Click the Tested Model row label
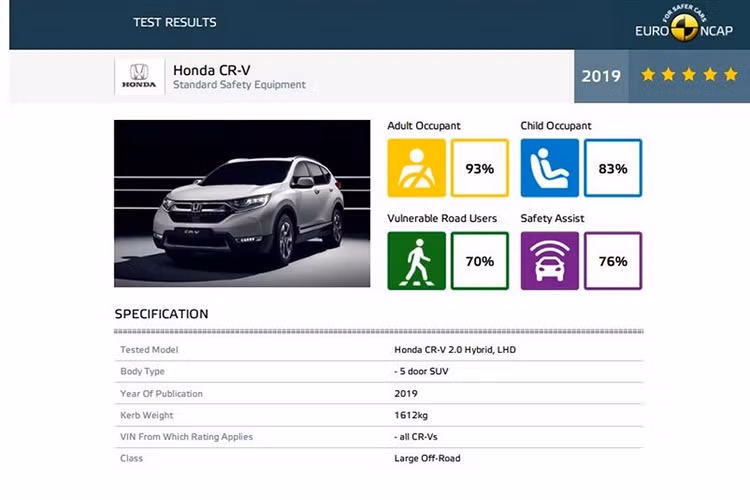This screenshot has width=750, height=500. (x=149, y=350)
